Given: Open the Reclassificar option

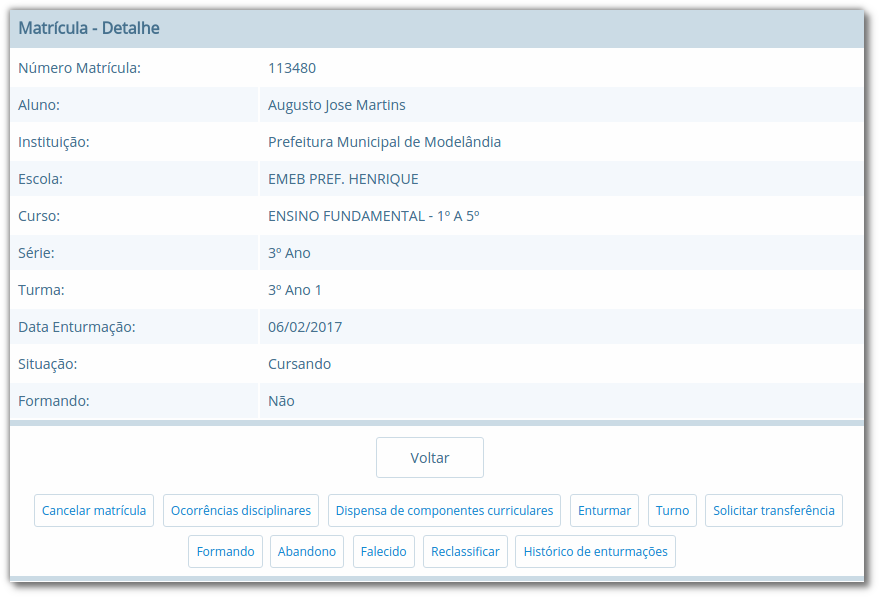Looking at the screenshot, I should click(465, 551).
